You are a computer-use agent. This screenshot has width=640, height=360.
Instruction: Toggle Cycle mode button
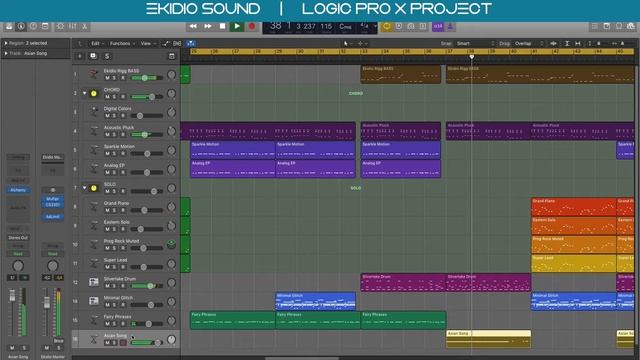(387, 27)
